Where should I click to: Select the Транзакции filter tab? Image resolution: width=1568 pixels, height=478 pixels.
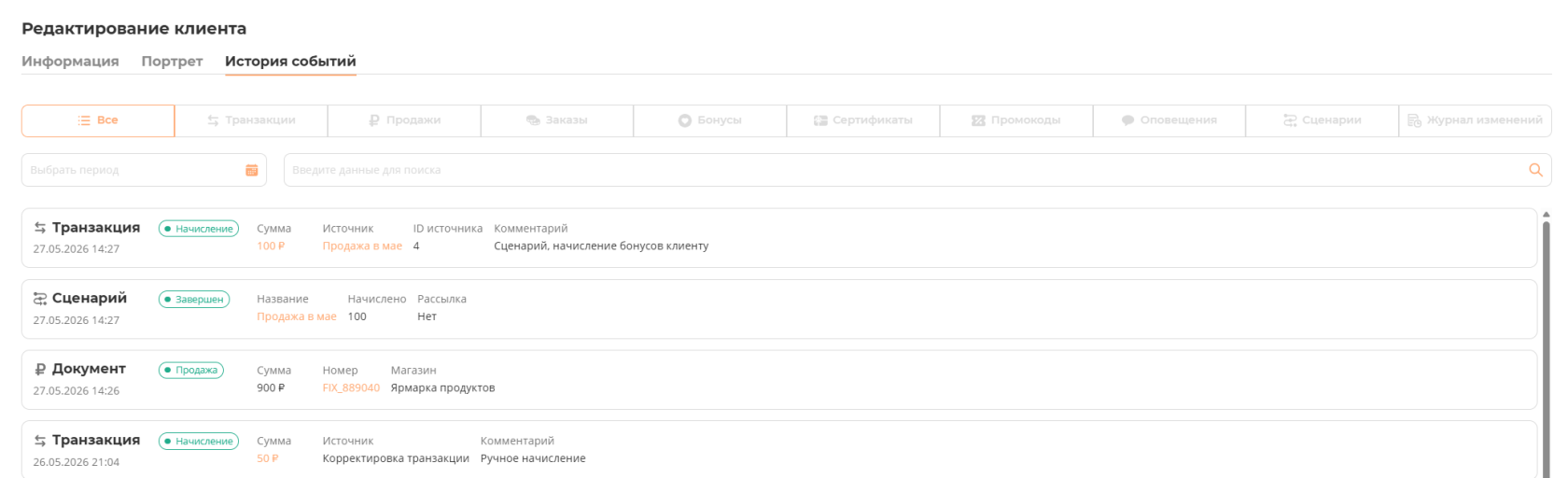click(x=251, y=120)
